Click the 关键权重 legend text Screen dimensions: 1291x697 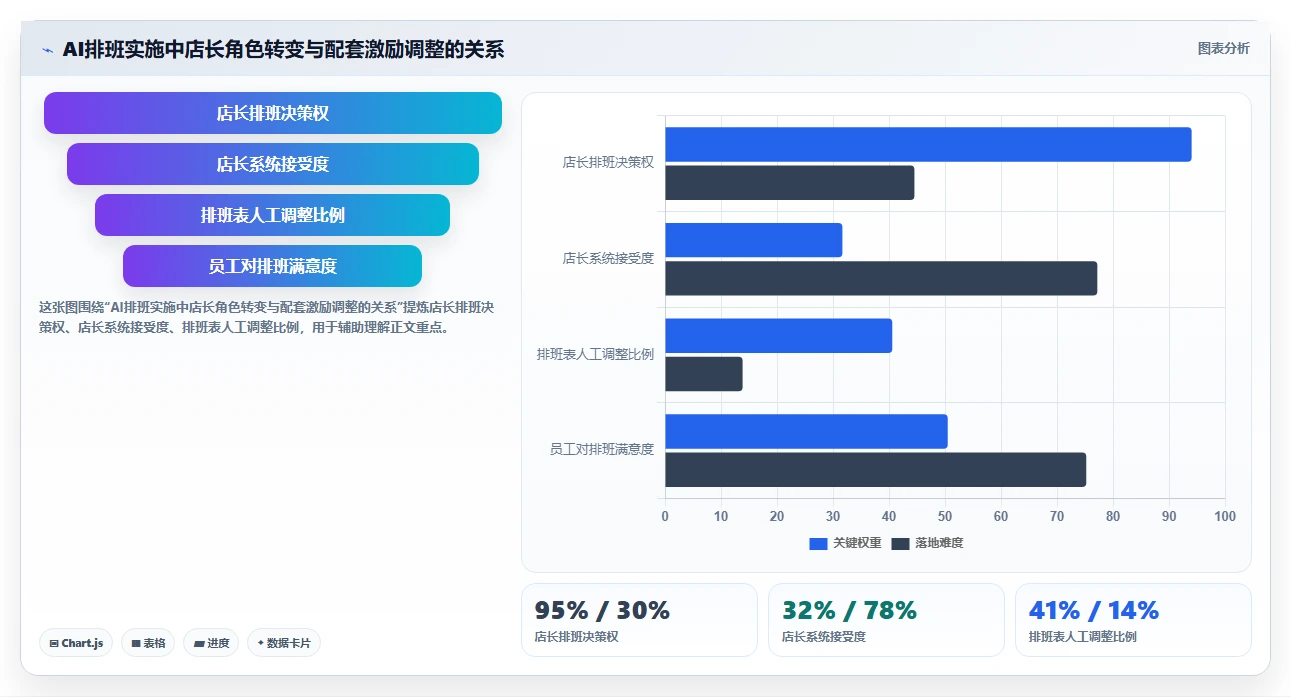[857, 543]
